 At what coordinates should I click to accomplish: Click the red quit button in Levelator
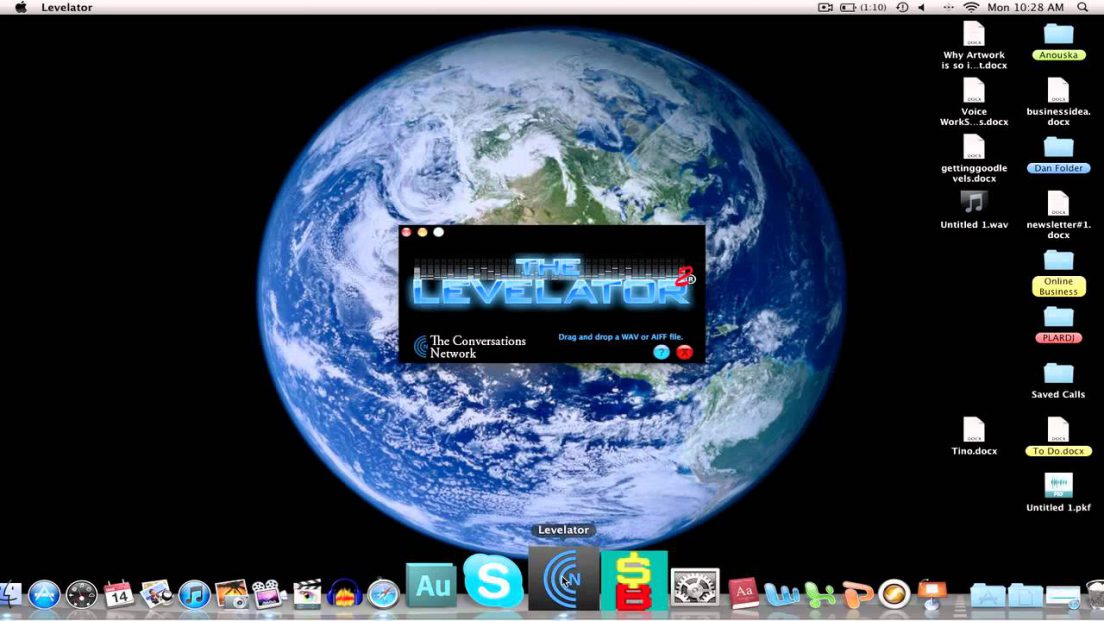(x=684, y=353)
